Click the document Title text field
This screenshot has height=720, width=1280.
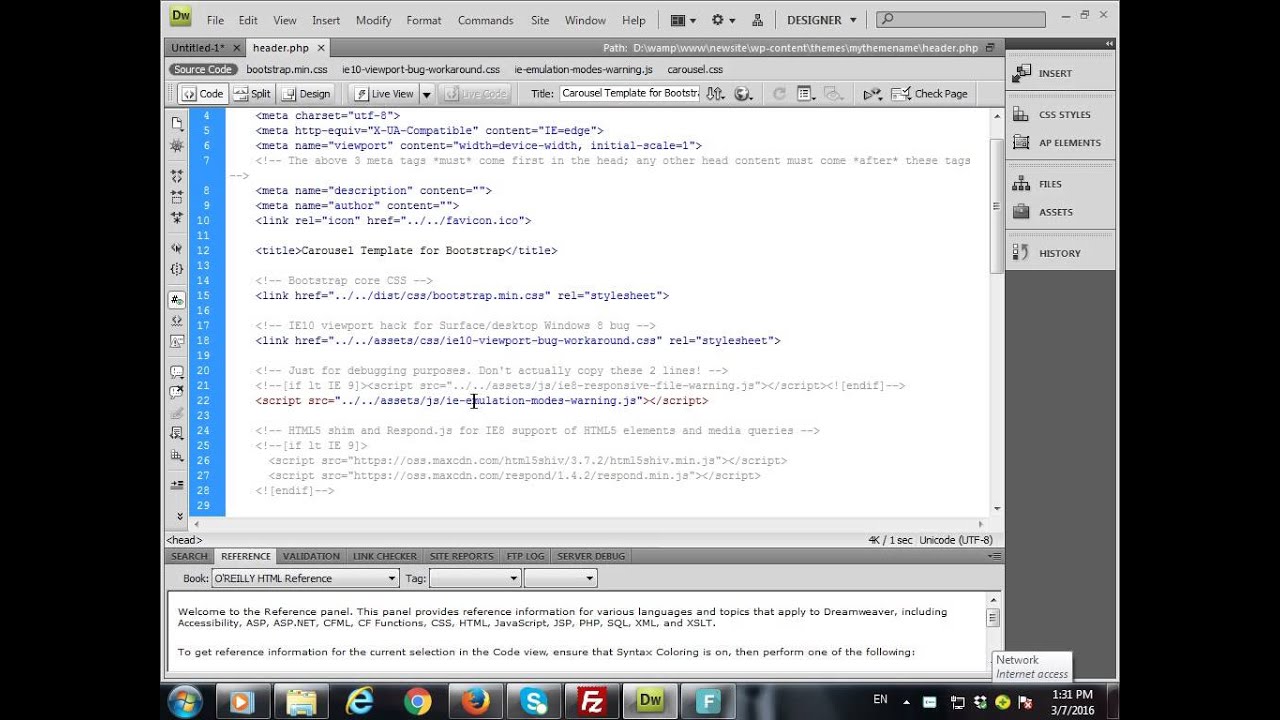click(x=630, y=93)
